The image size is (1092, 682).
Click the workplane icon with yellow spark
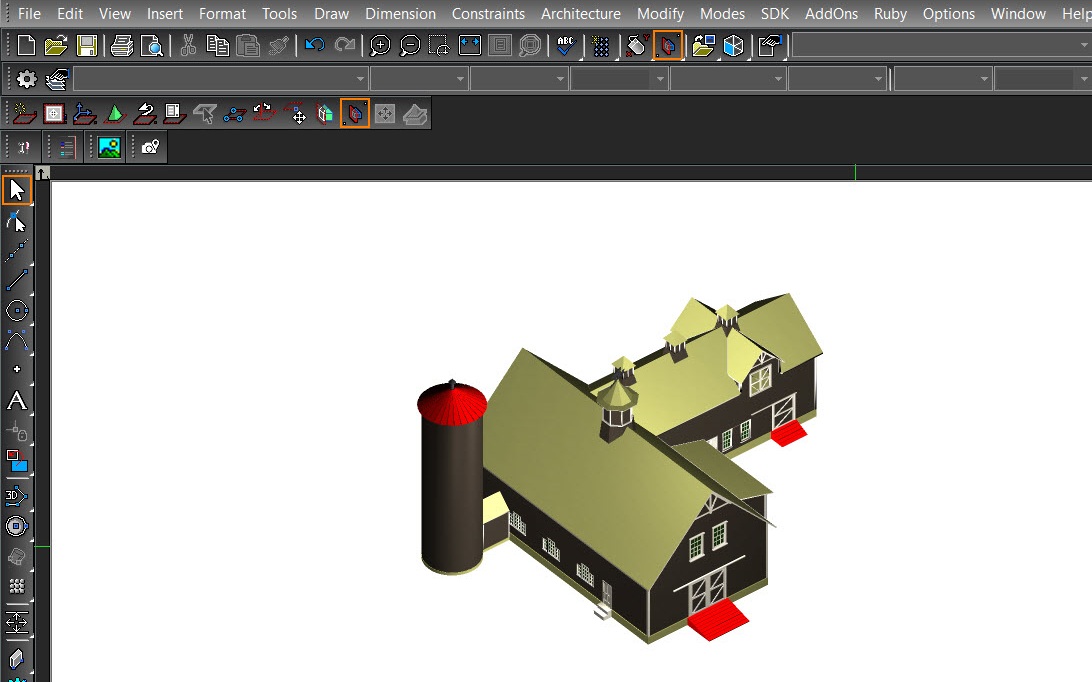click(24, 113)
